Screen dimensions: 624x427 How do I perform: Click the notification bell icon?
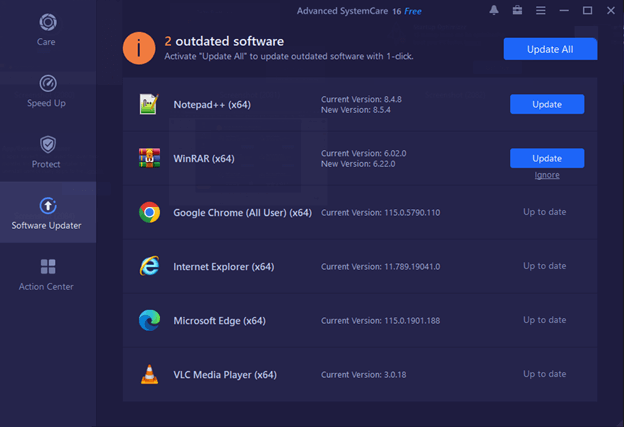[x=494, y=11]
